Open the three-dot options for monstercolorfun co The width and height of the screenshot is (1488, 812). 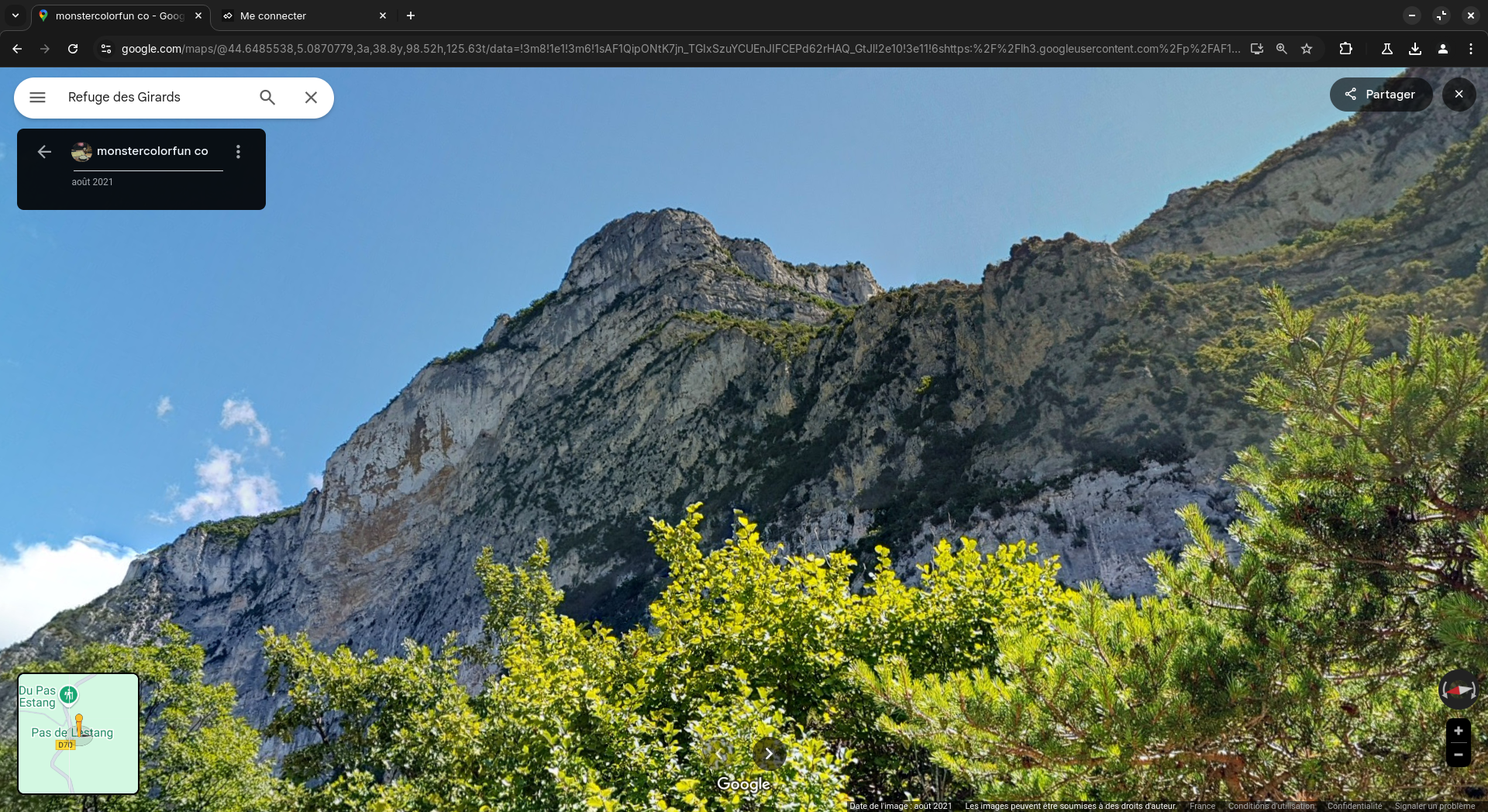238,152
